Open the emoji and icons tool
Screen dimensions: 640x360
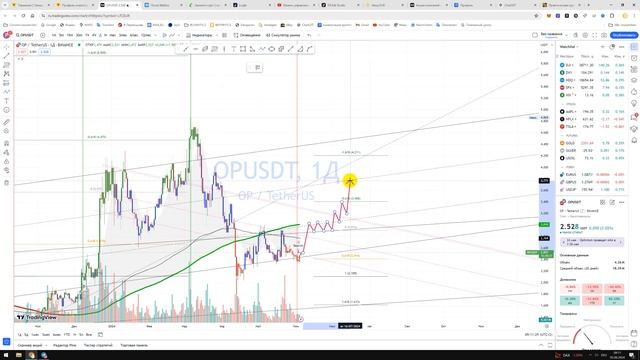pyautogui.click(x=7, y=110)
